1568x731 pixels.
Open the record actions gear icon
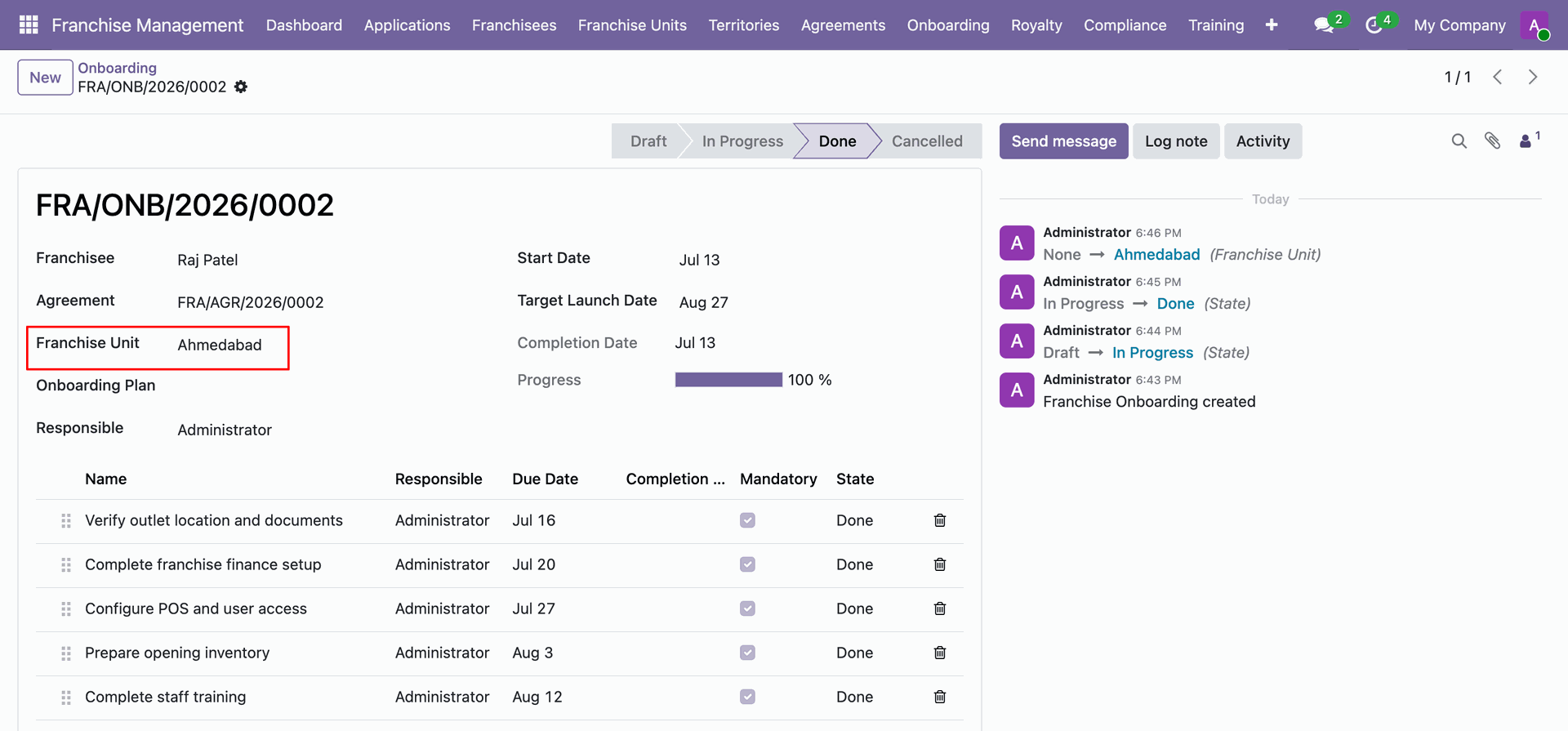(x=241, y=87)
